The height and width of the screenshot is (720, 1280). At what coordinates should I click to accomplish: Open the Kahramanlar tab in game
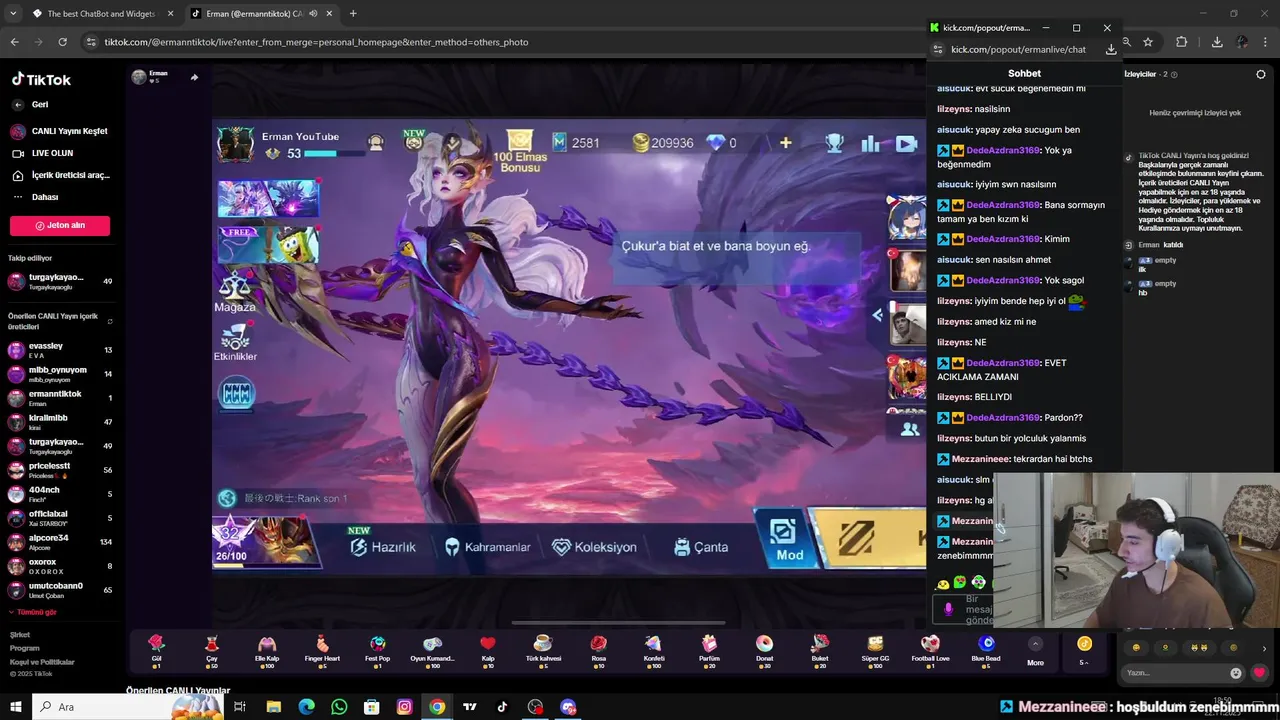coord(487,547)
